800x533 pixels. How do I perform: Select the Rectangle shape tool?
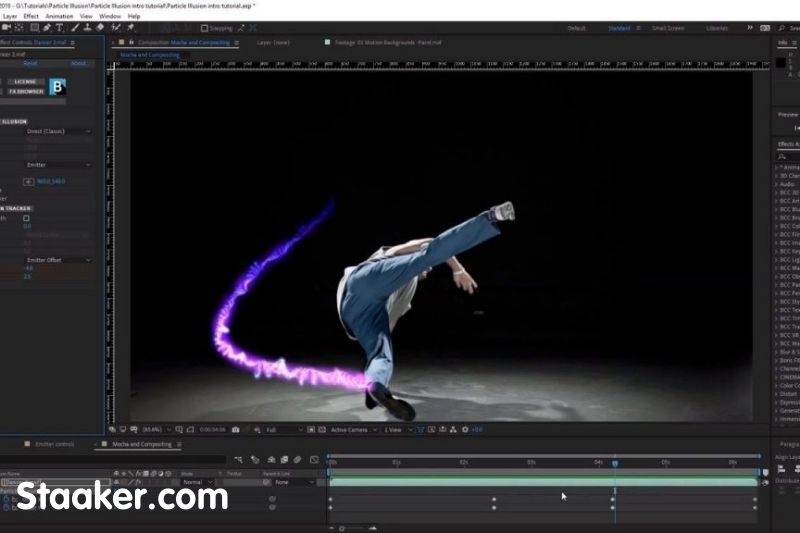pos(34,28)
